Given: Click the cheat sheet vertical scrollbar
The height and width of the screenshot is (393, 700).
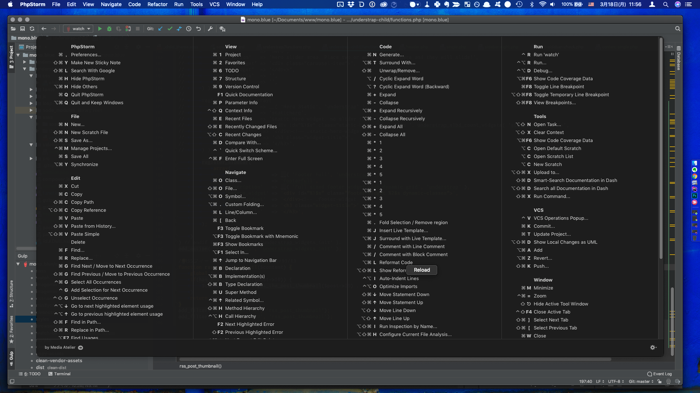Looking at the screenshot, I should pos(661,147).
